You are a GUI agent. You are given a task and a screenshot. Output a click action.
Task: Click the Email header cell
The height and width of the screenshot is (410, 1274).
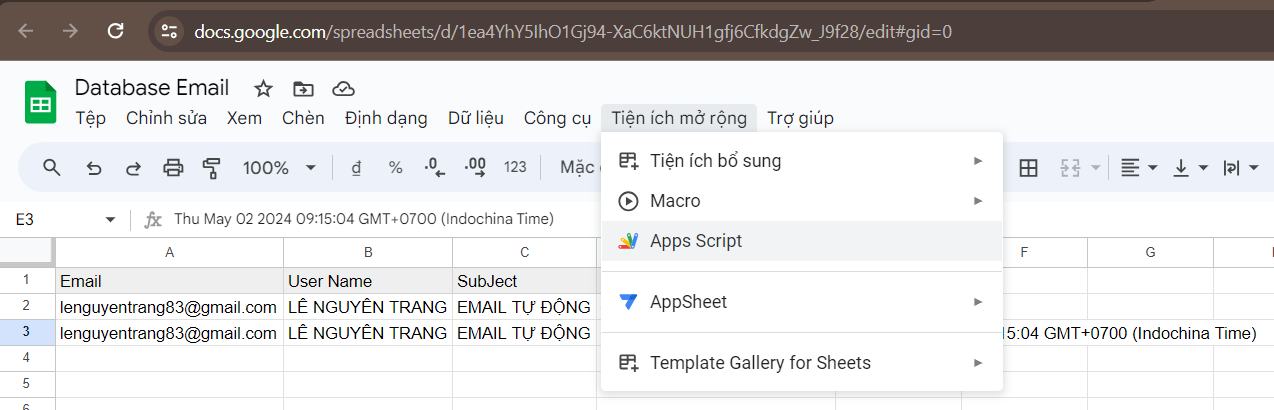(169, 281)
